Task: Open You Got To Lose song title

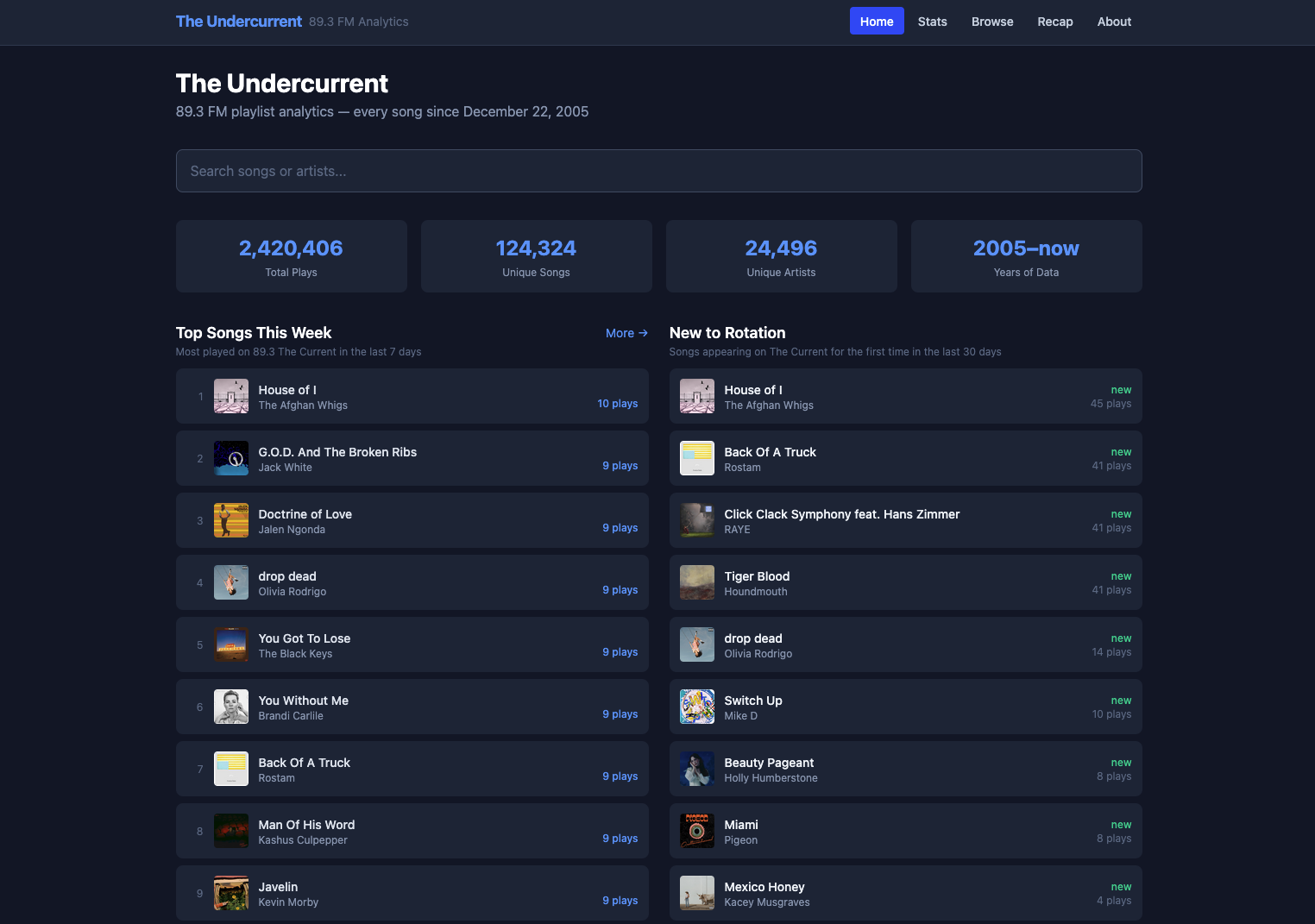Action: tap(305, 638)
